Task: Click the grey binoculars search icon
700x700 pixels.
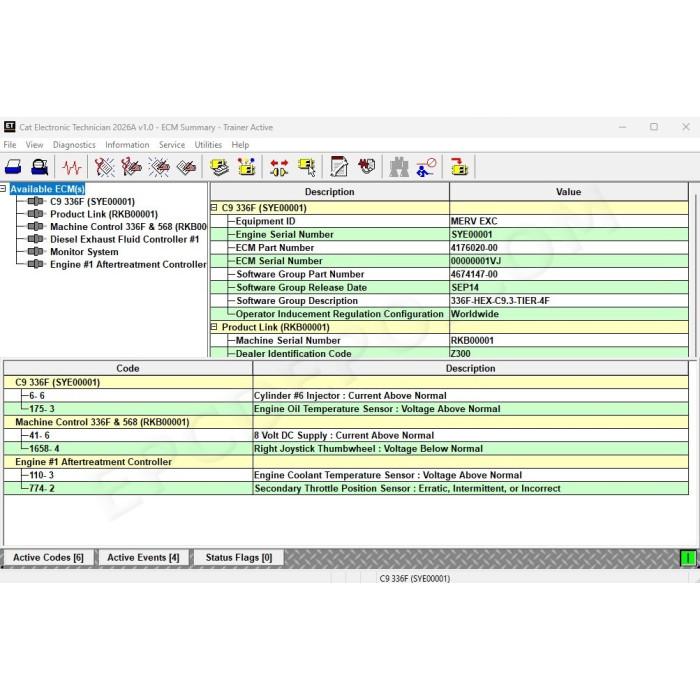Action: click(x=399, y=167)
